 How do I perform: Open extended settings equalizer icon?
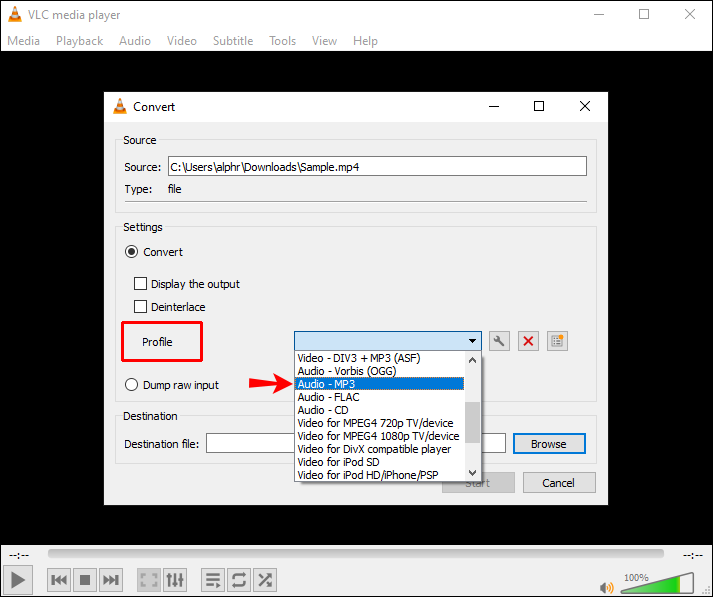pos(175,580)
